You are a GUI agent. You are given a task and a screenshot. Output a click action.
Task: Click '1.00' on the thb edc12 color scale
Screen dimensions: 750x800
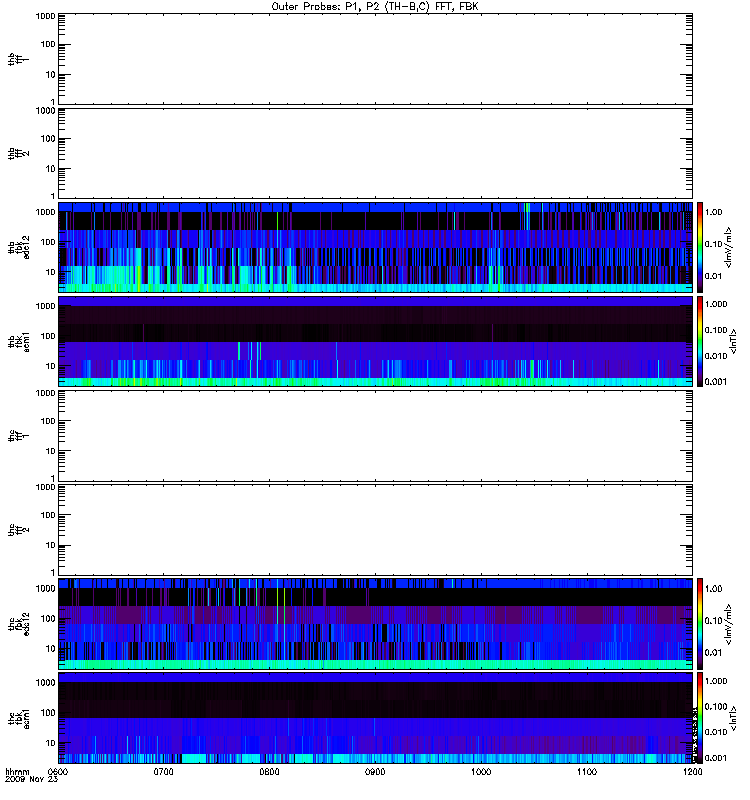(x=713, y=212)
